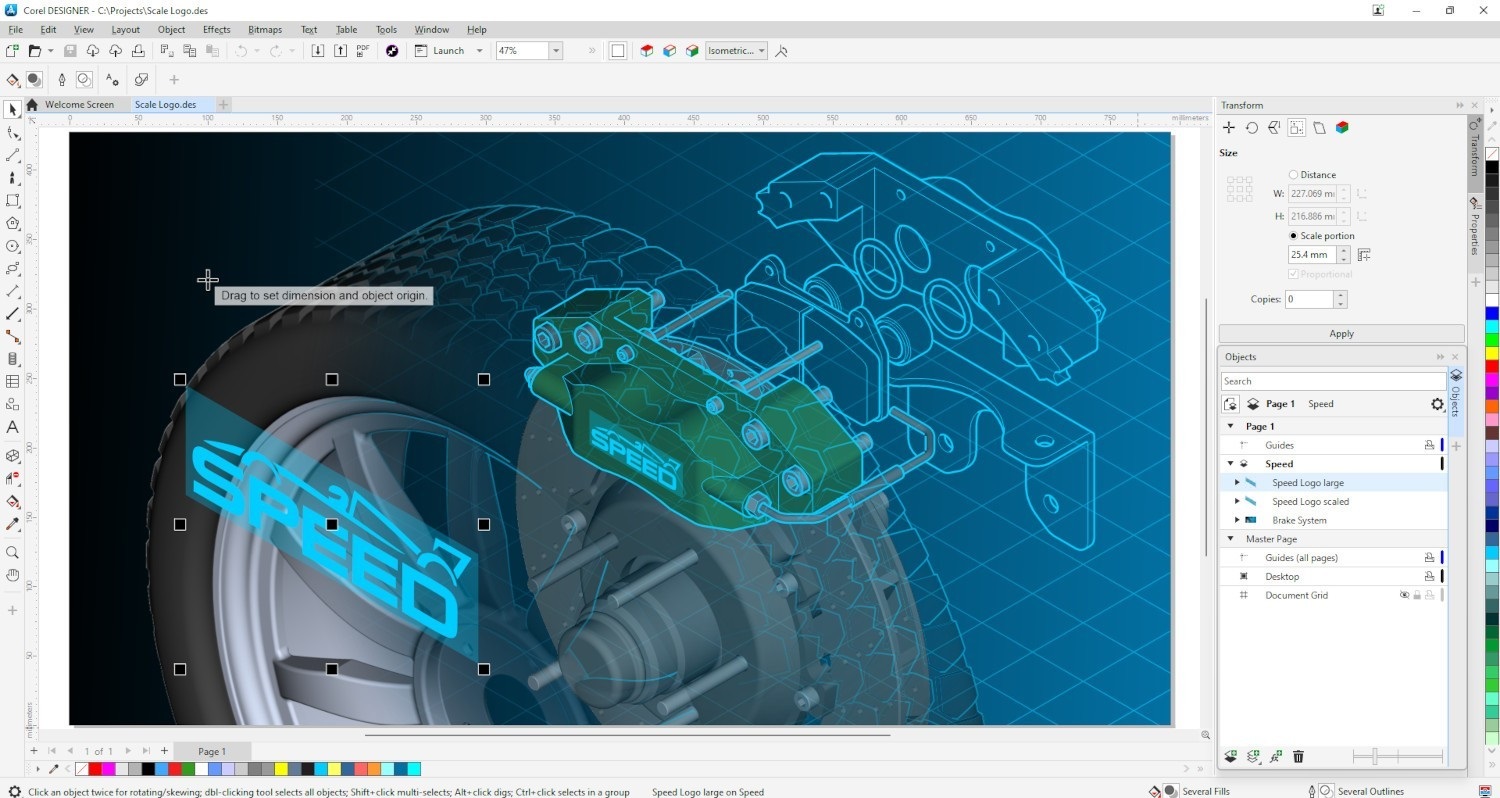Click the Search field in Objects panel
This screenshot has height=798, width=1500.
point(1333,381)
